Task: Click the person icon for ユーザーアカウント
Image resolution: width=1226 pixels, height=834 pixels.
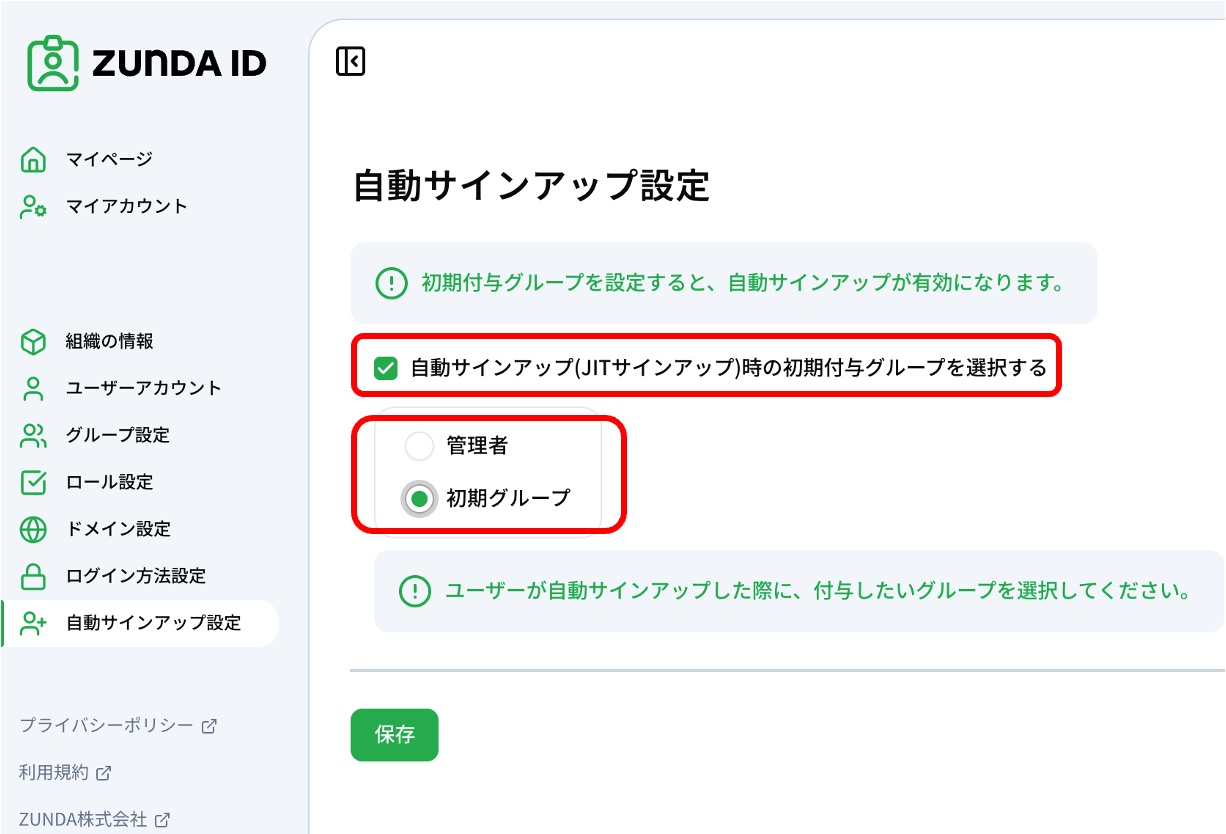Action: click(34, 389)
